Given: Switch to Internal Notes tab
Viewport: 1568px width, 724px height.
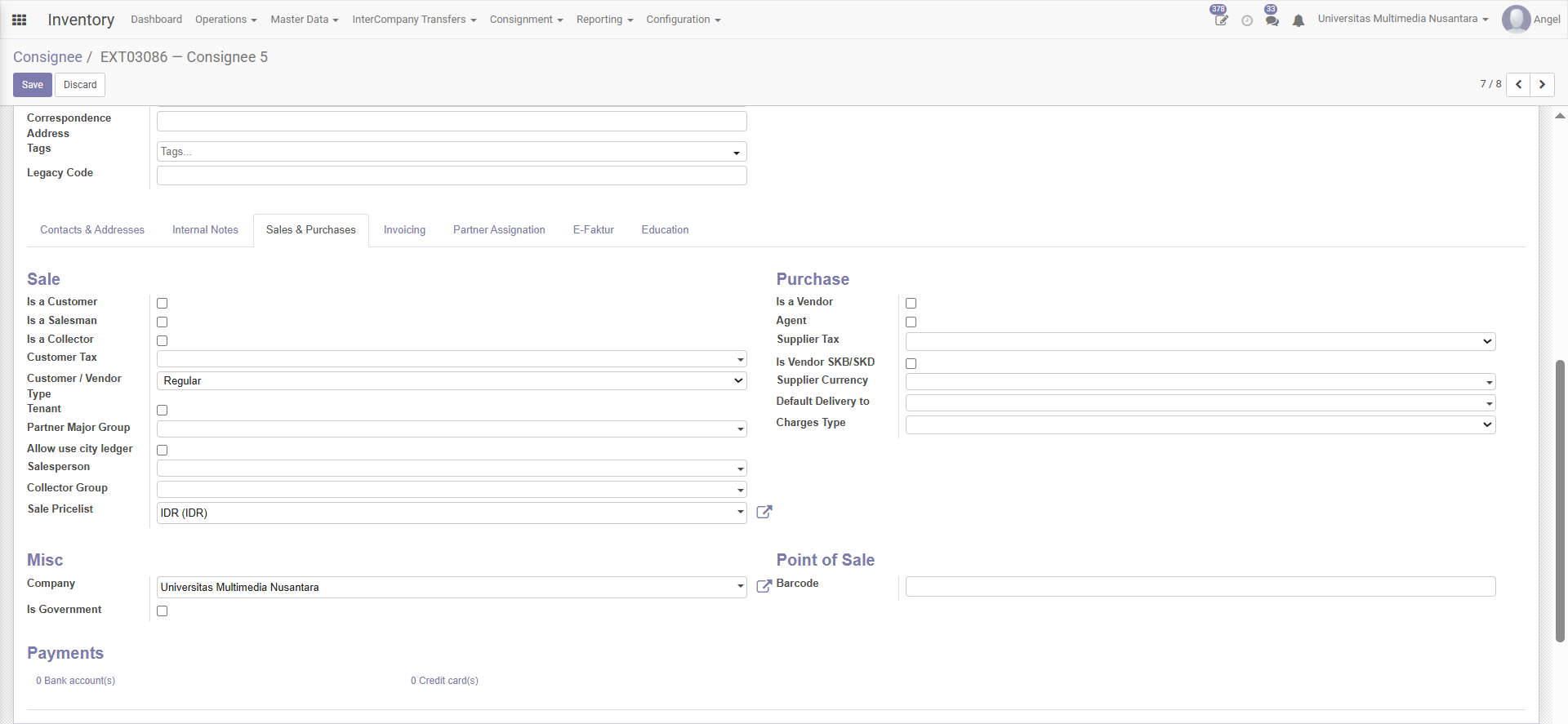Looking at the screenshot, I should [x=205, y=230].
